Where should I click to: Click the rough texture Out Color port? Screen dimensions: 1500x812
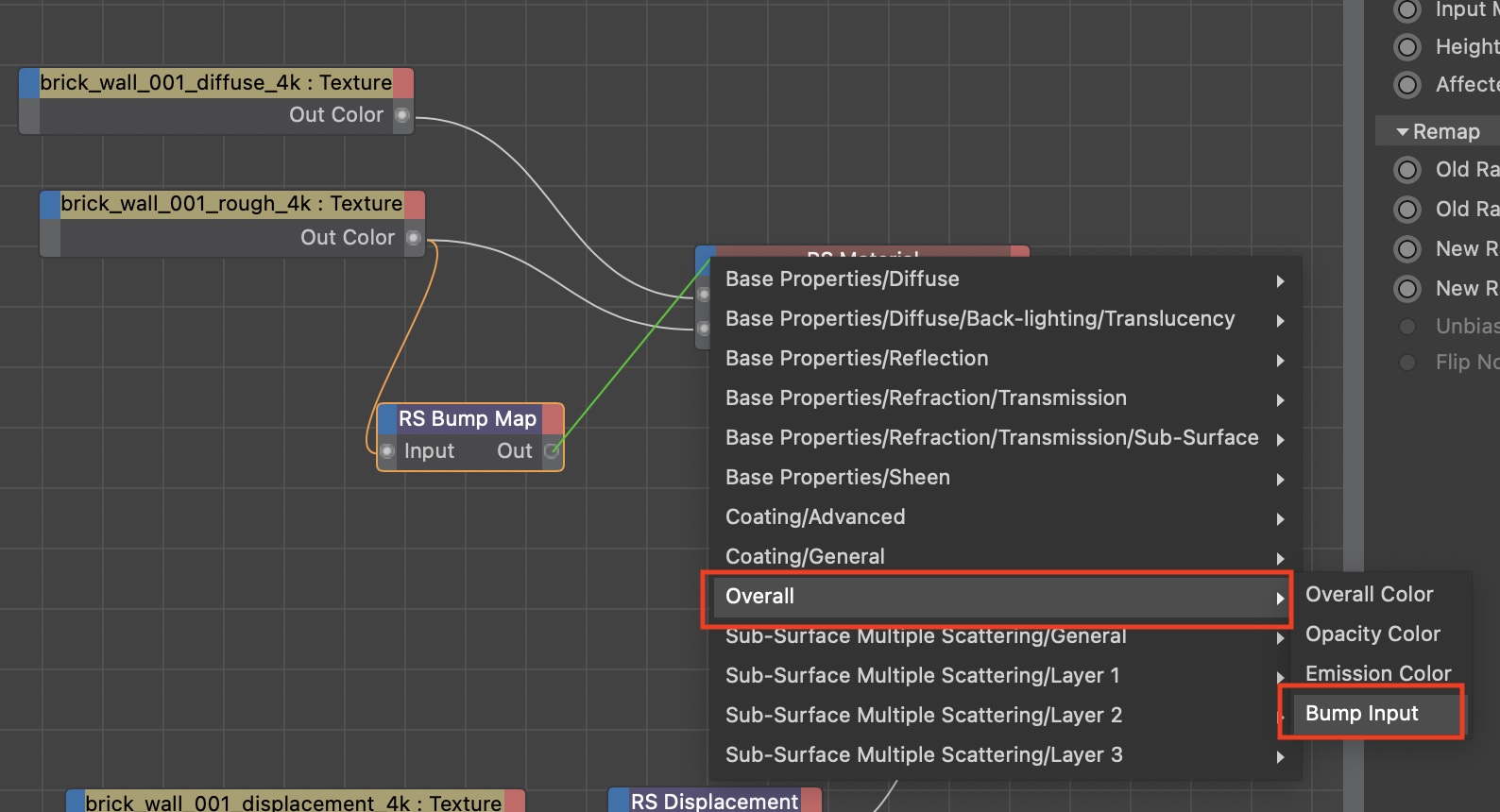414,238
